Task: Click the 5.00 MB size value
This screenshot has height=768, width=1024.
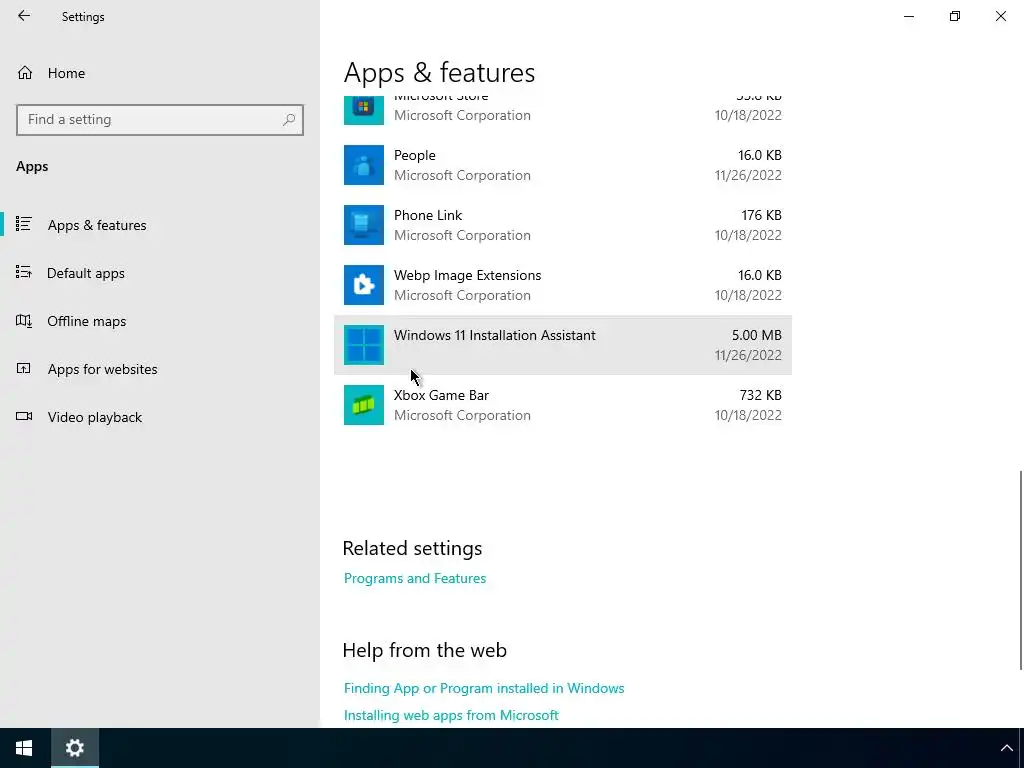Action: pyautogui.click(x=756, y=335)
